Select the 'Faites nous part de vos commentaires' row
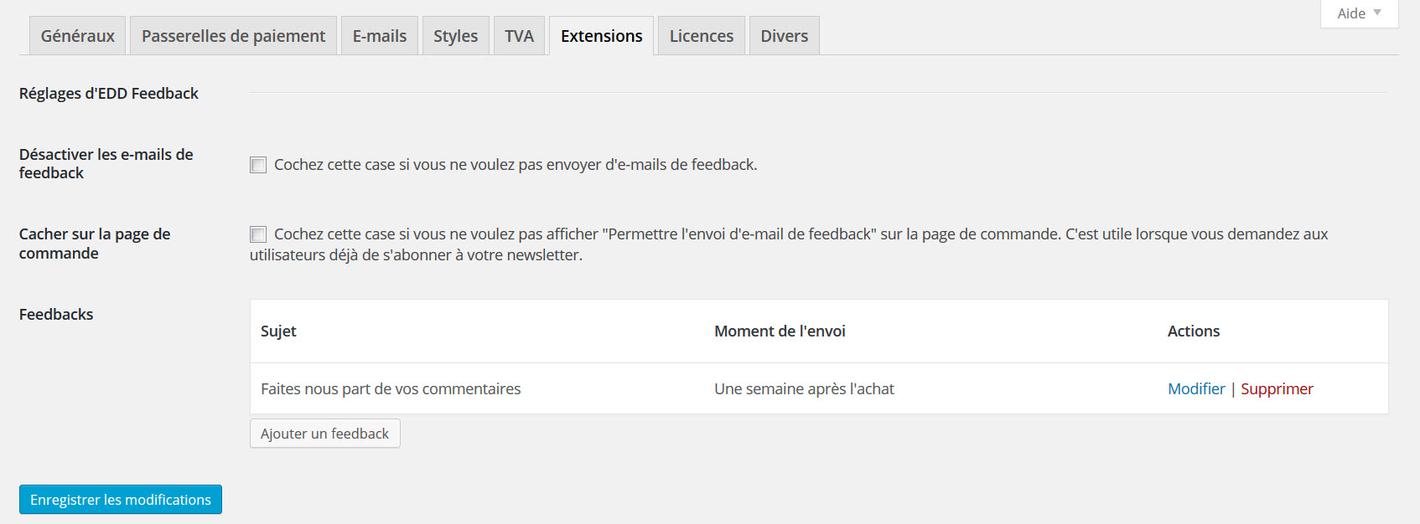Screen dimensions: 1420x524 click(x=390, y=389)
